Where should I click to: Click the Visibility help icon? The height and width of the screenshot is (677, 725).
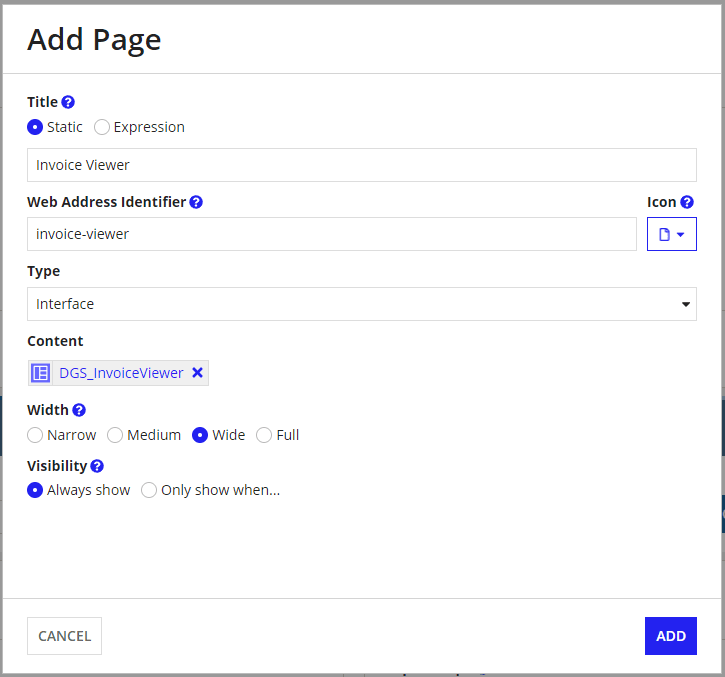click(x=97, y=466)
